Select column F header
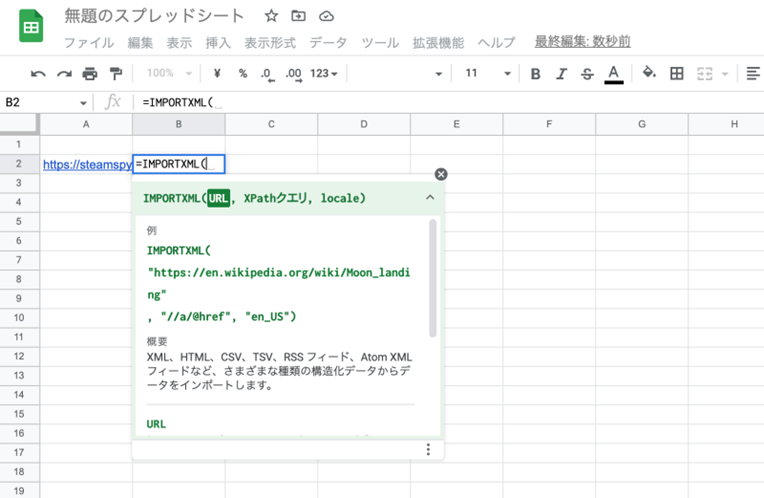The width and height of the screenshot is (764, 498). point(549,124)
